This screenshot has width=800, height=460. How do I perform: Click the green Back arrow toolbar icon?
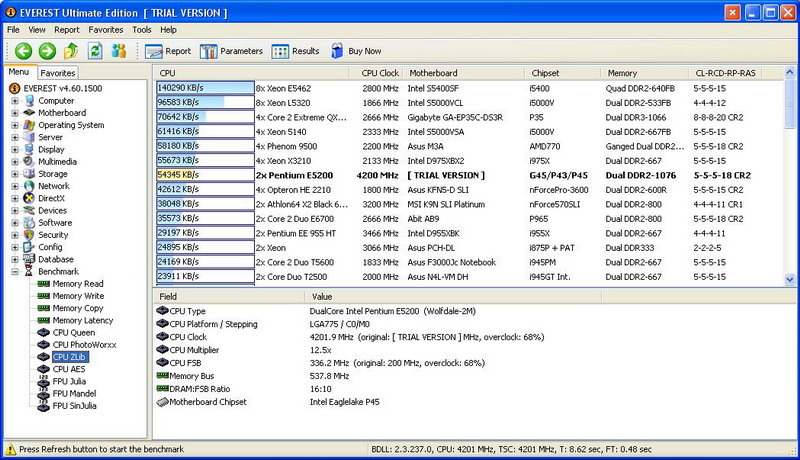23,51
